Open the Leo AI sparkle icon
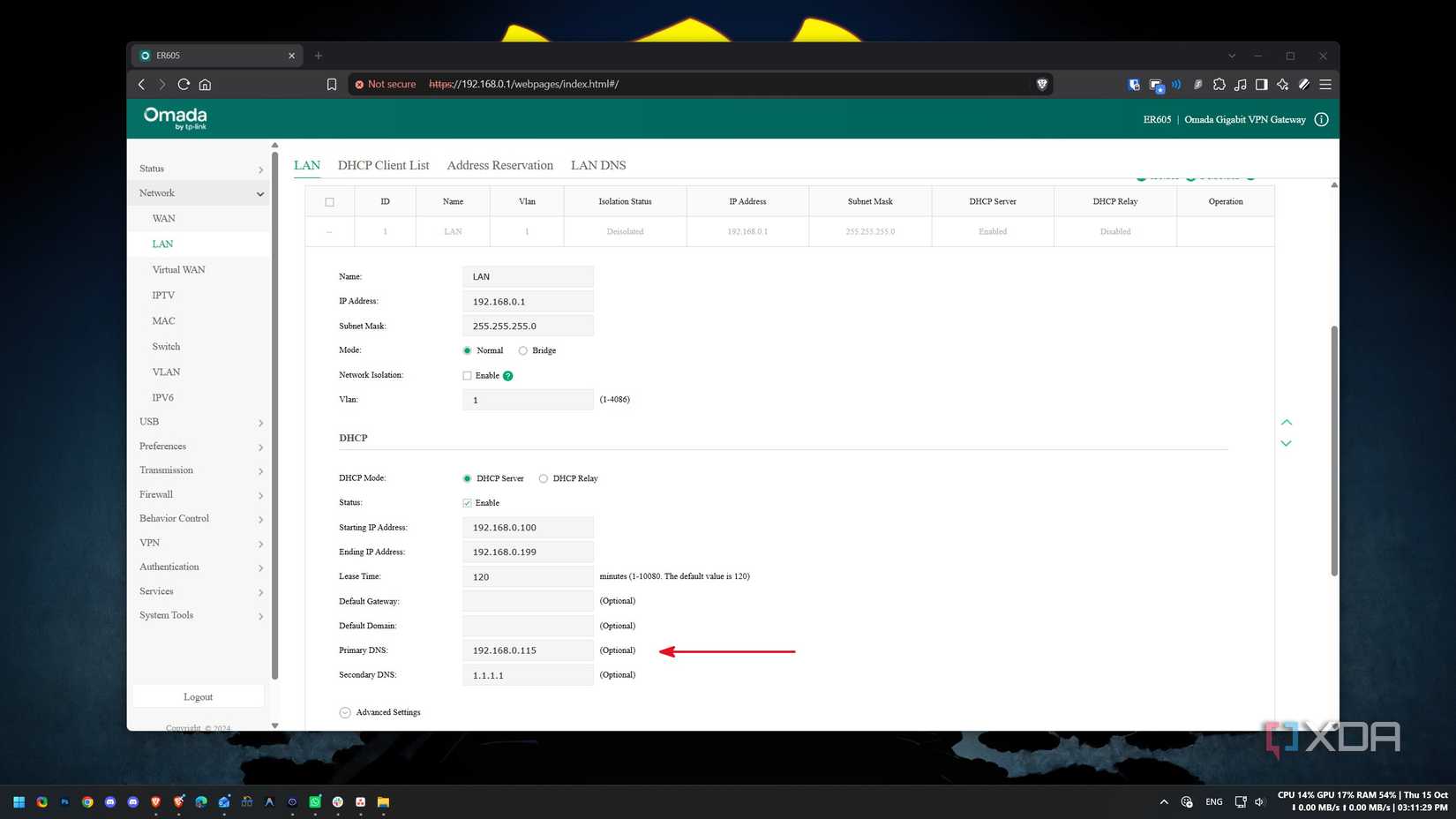Viewport: 1456px width, 819px height. click(x=1282, y=84)
